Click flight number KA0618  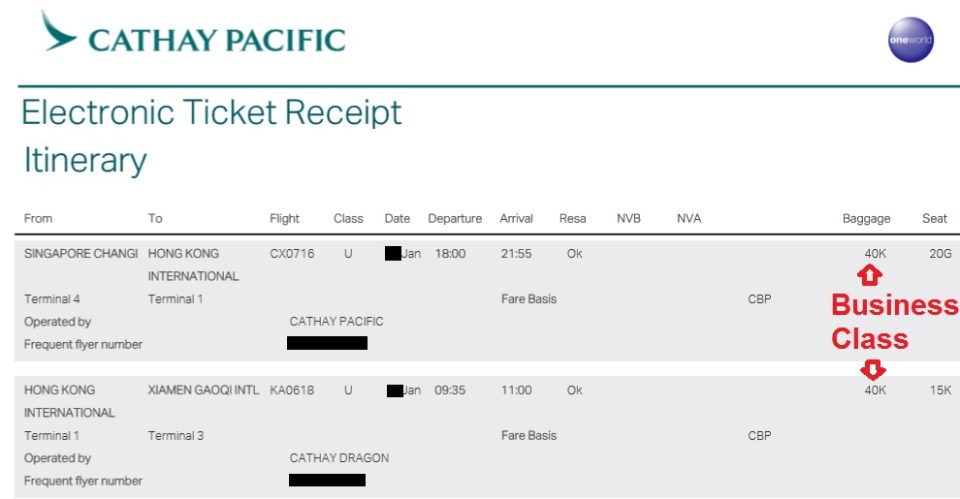pos(292,391)
